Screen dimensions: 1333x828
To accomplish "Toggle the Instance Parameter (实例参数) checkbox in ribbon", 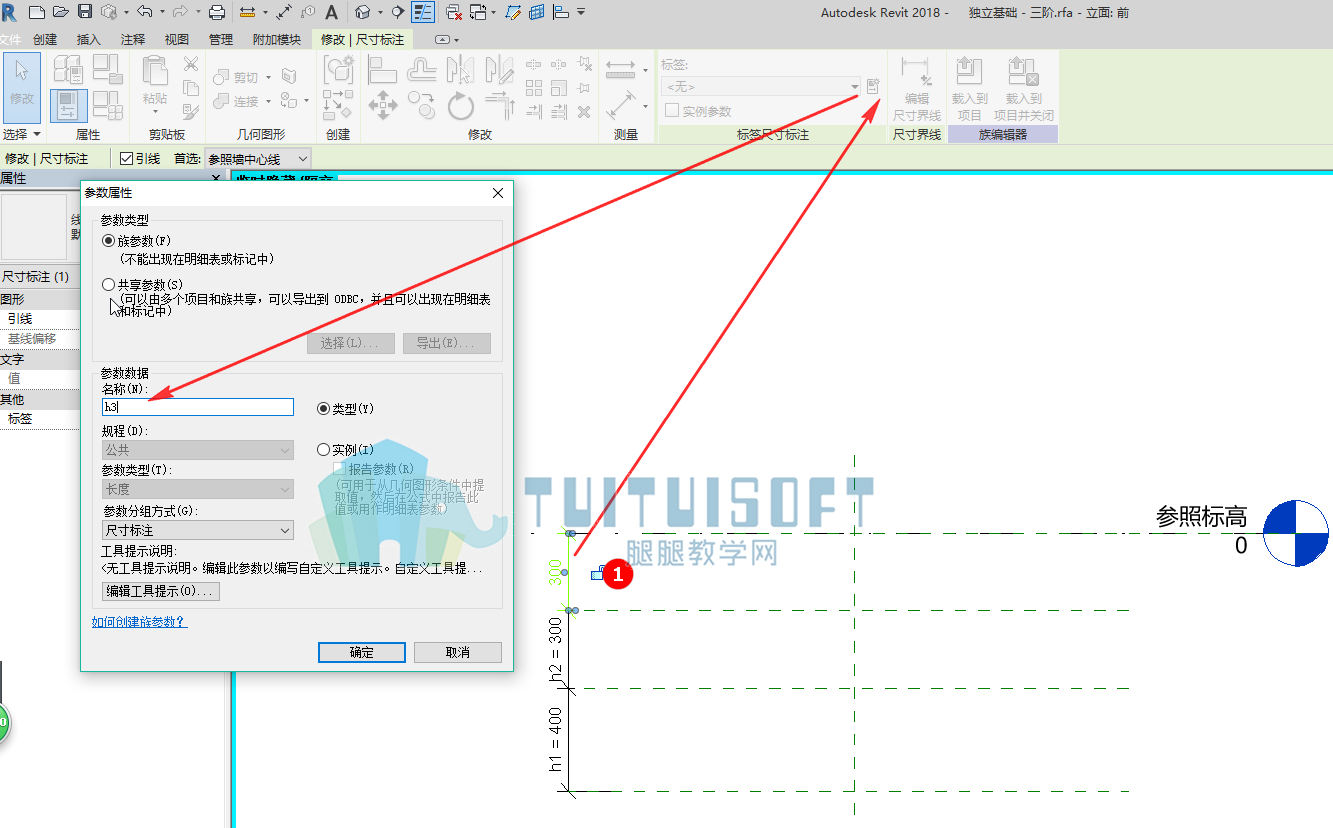I will (x=673, y=111).
